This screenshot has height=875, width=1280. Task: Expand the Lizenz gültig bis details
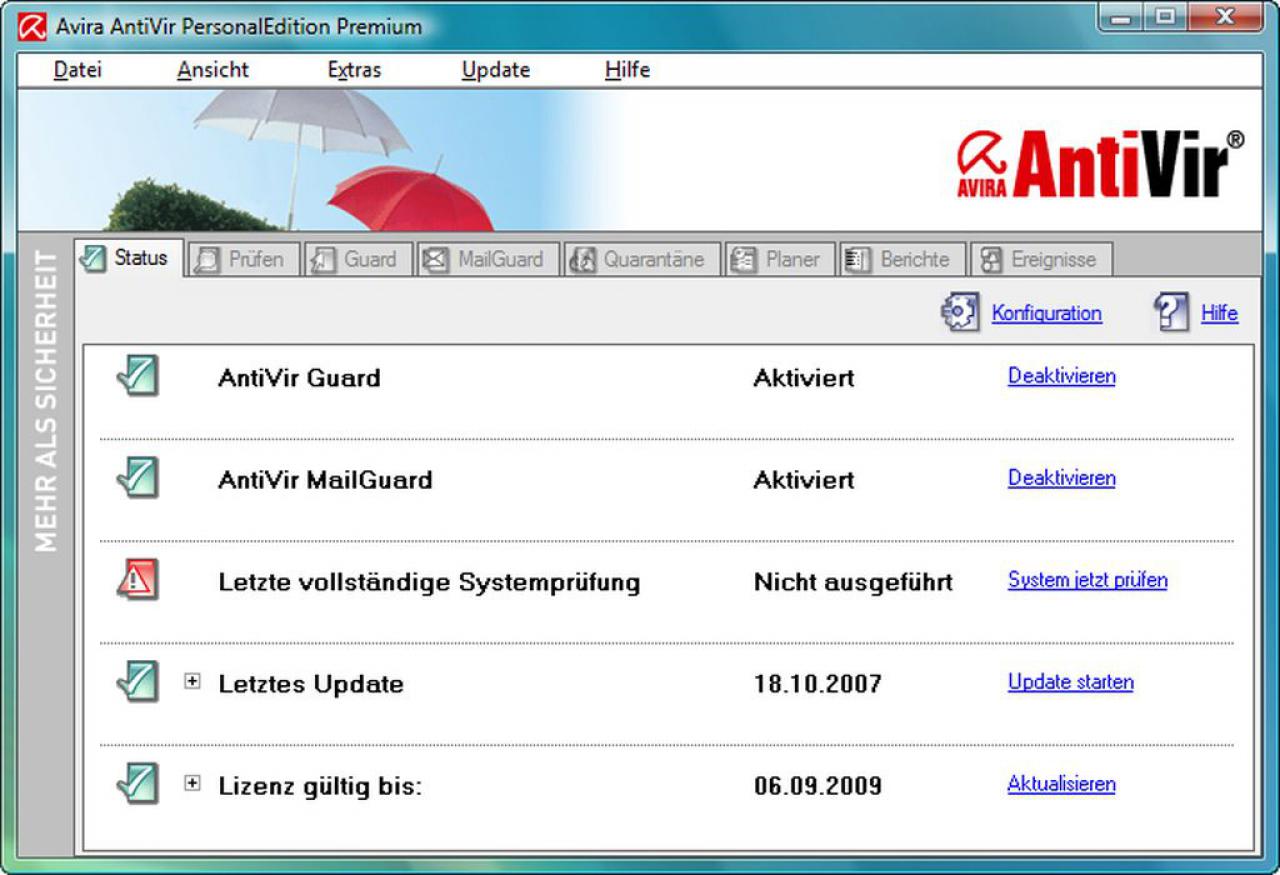point(193,784)
